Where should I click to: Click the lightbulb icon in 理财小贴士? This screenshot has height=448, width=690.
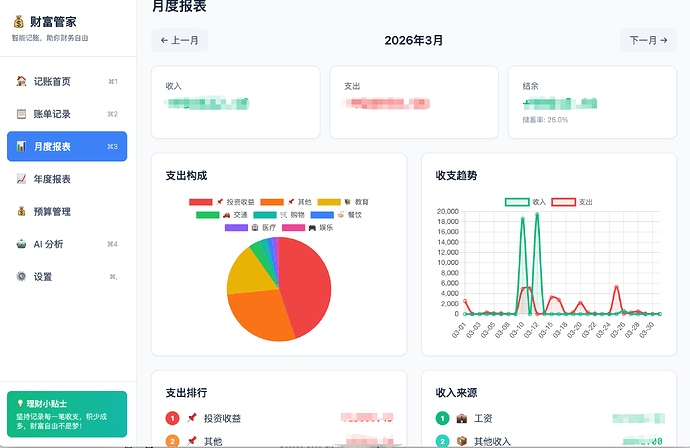(20, 403)
